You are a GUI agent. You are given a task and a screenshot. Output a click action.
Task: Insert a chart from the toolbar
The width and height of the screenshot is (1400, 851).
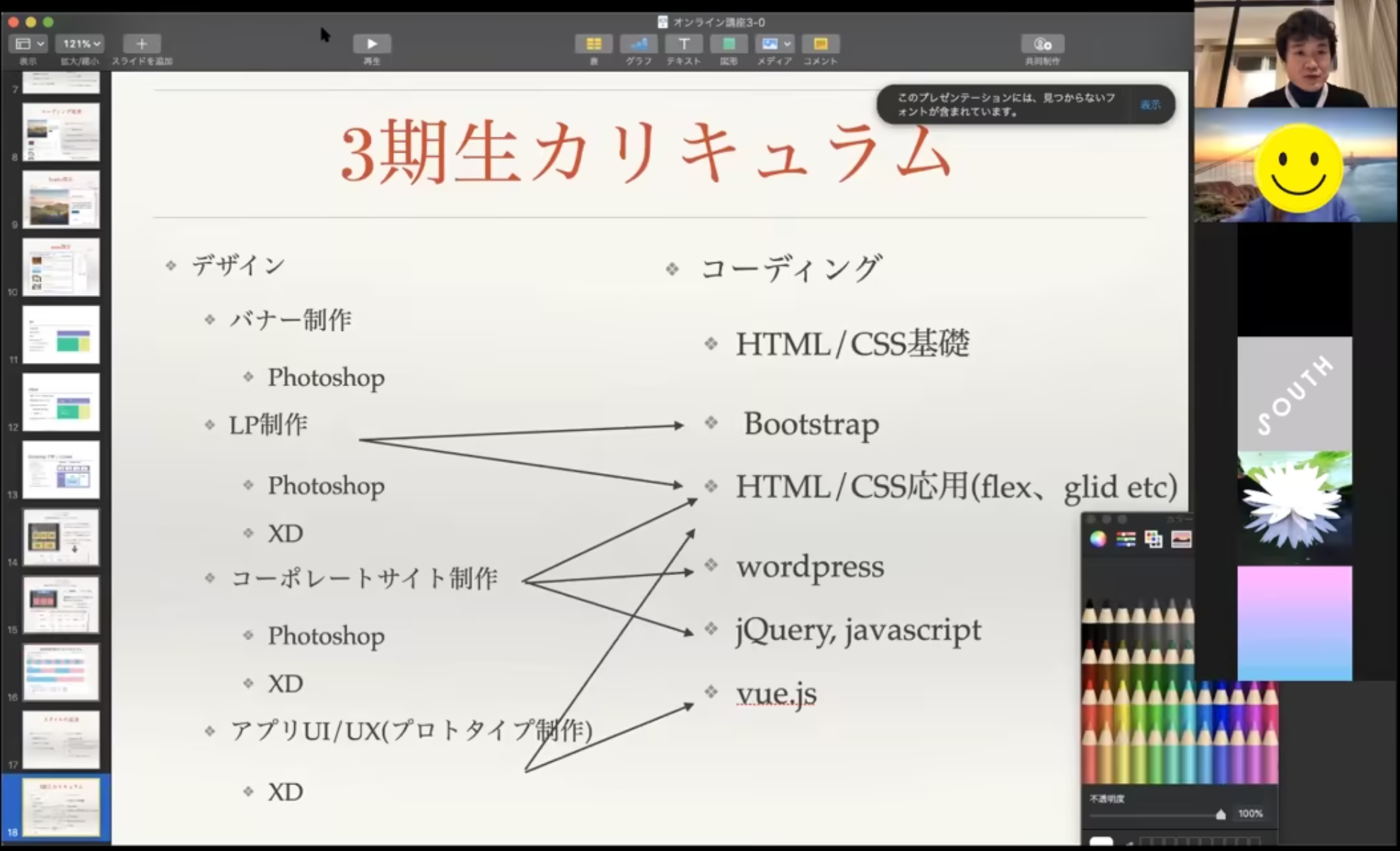(x=638, y=44)
